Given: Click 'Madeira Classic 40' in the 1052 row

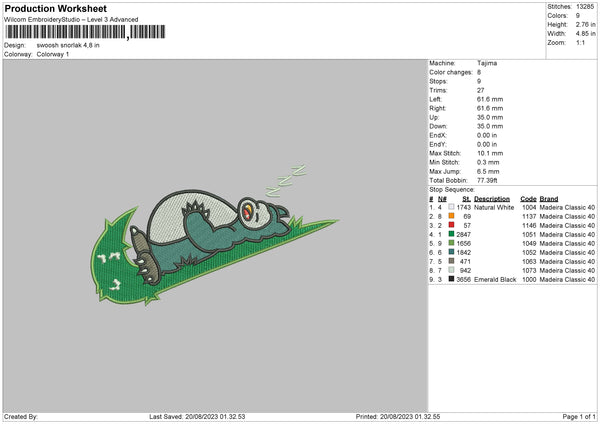Looking at the screenshot, I should (567, 253).
